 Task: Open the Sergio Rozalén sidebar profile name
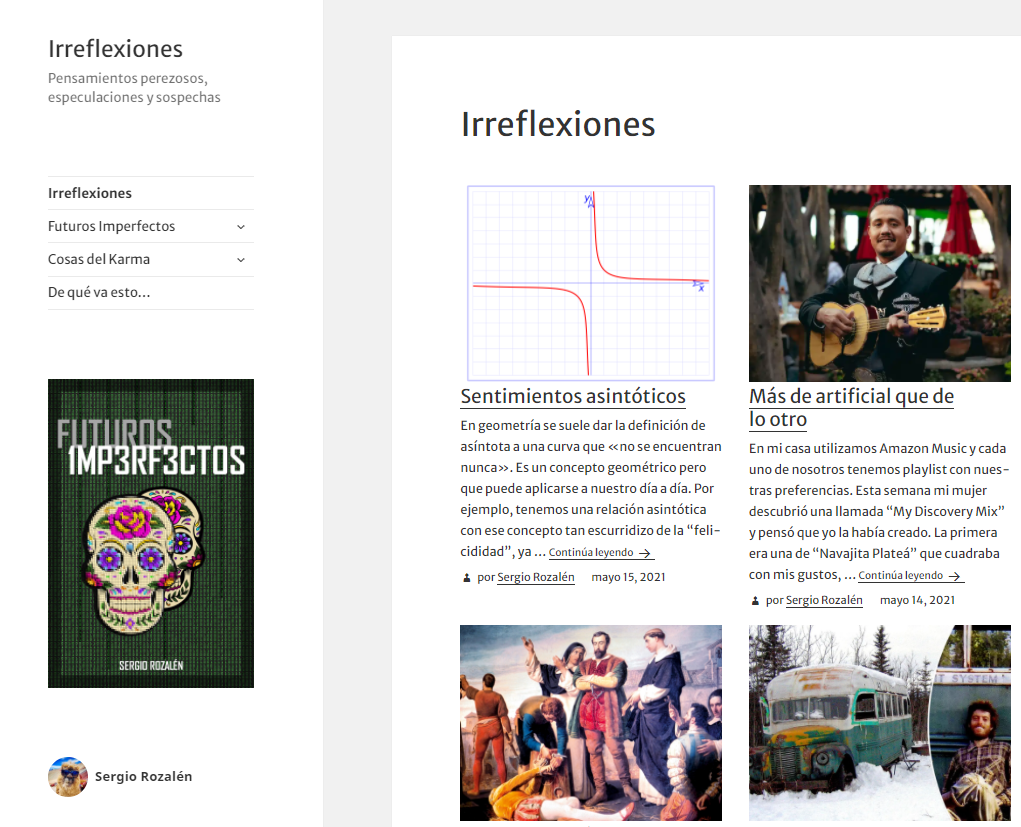pyautogui.click(x=143, y=776)
